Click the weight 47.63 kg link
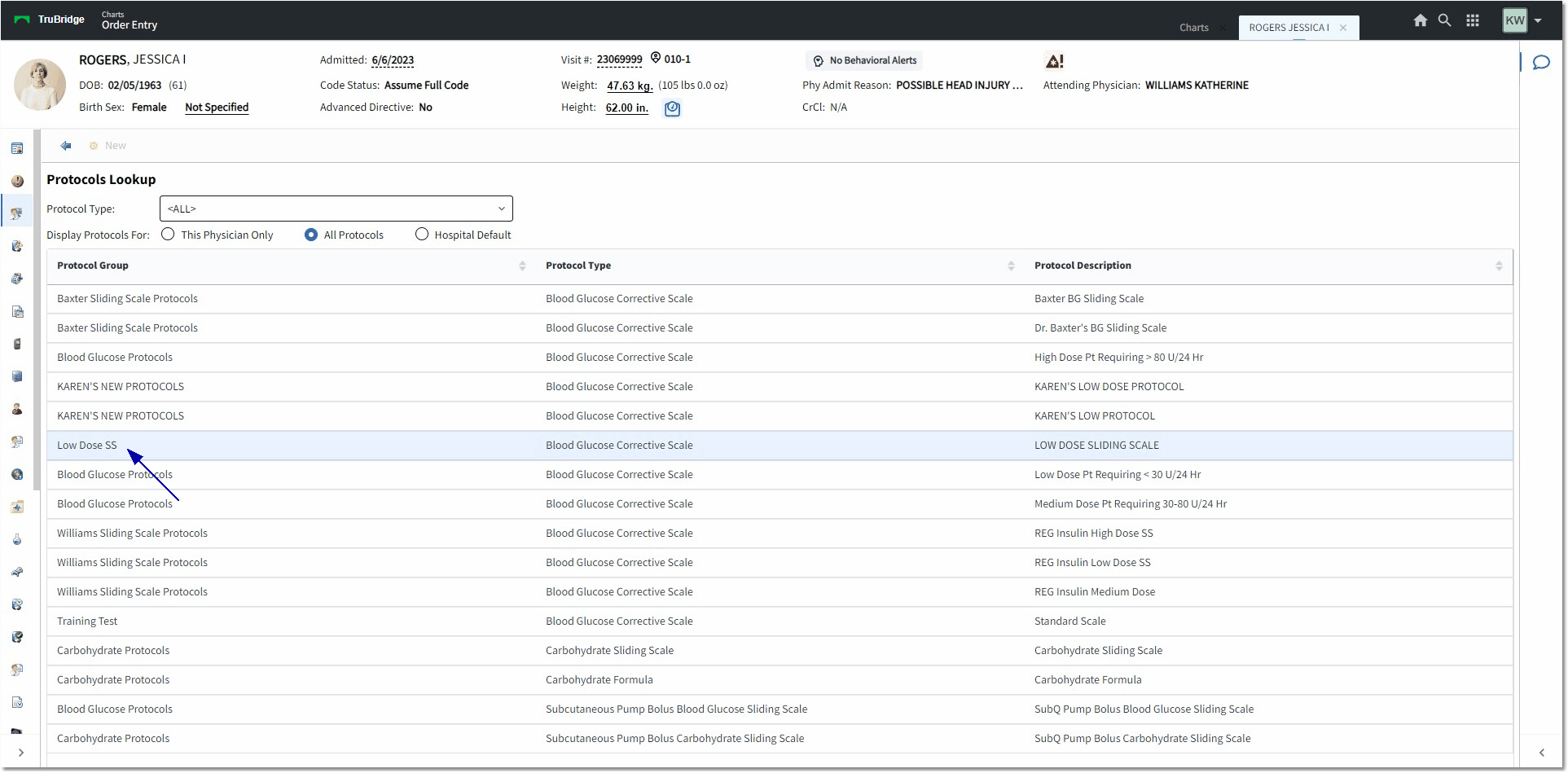Screen dimensions: 1568x773 630,86
